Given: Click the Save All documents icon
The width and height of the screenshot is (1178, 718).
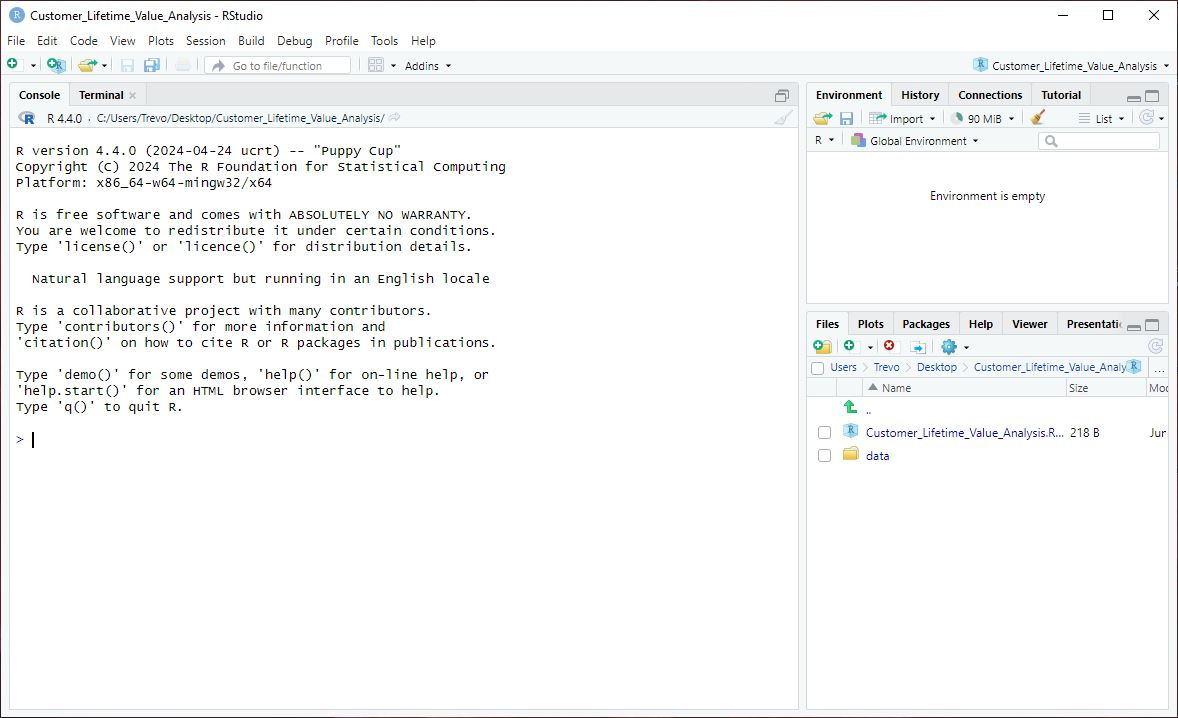Looking at the screenshot, I should click(x=152, y=65).
